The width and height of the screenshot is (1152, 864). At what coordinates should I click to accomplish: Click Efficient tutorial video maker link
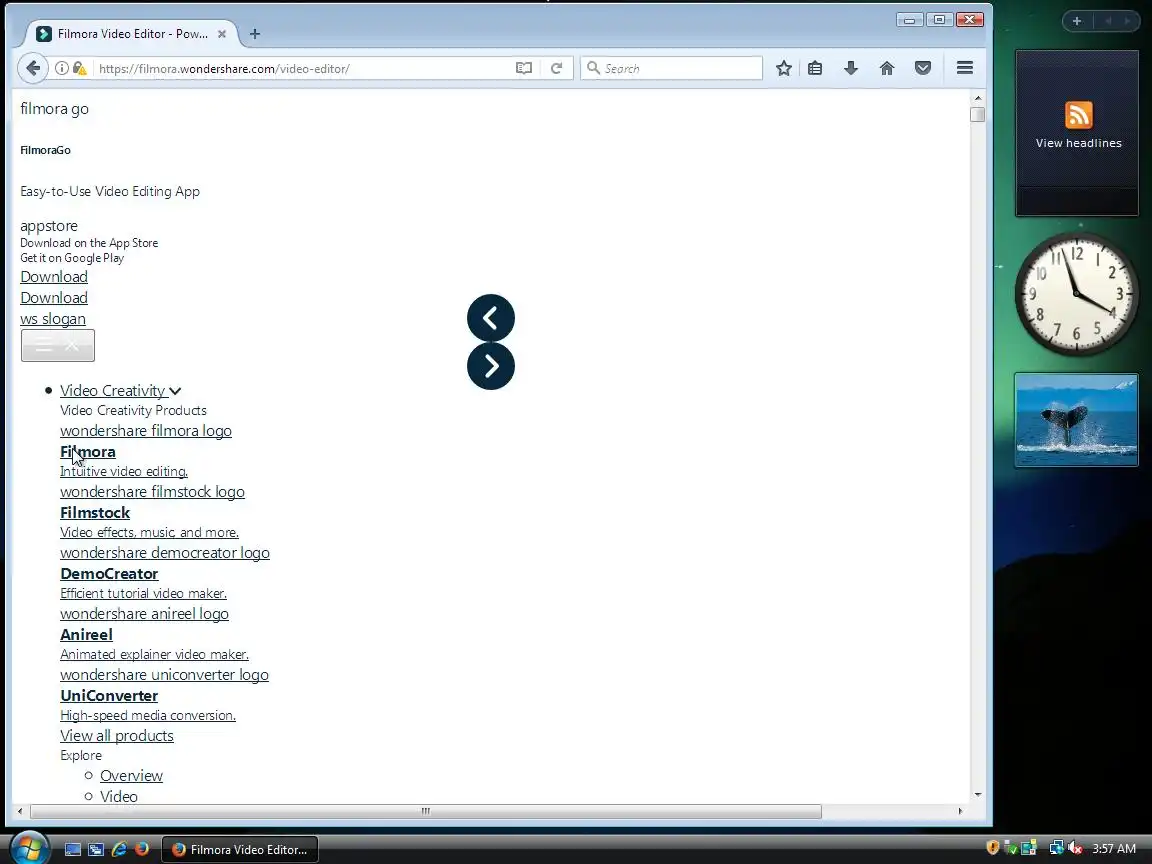[x=143, y=594]
